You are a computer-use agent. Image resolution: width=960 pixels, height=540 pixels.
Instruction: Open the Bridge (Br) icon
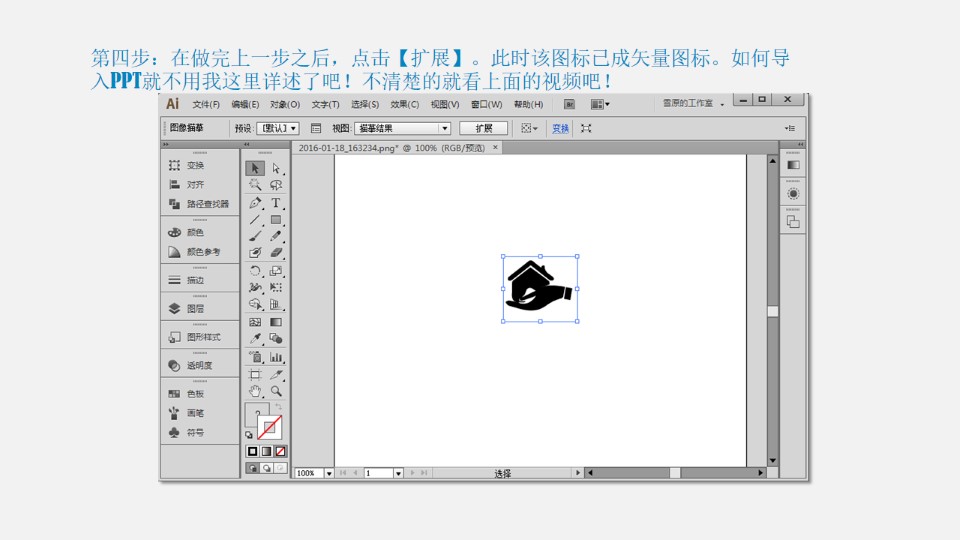569,104
